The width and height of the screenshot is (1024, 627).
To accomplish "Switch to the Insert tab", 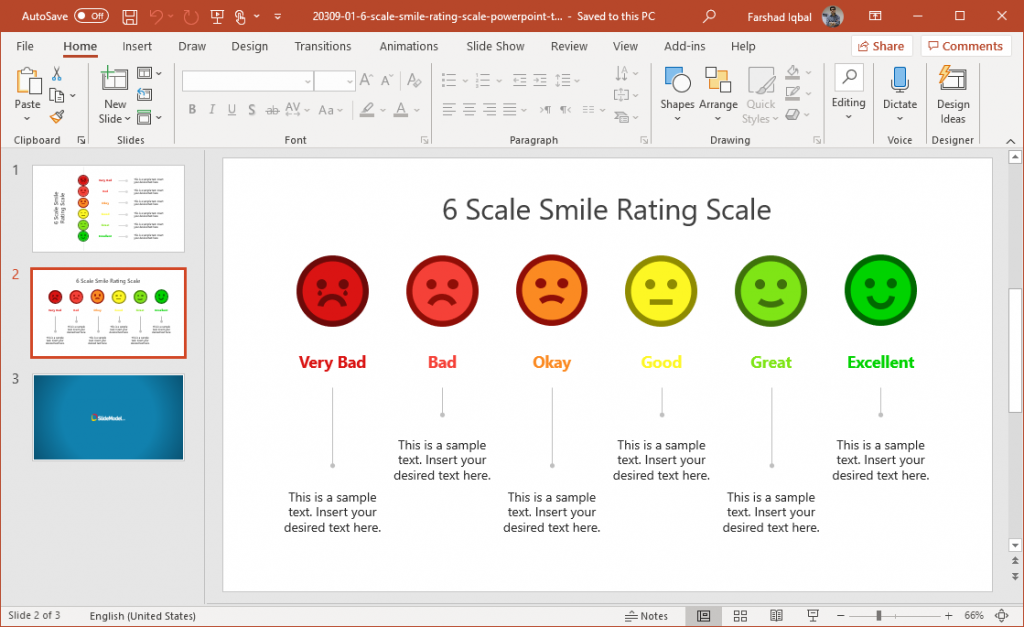I will [x=137, y=46].
